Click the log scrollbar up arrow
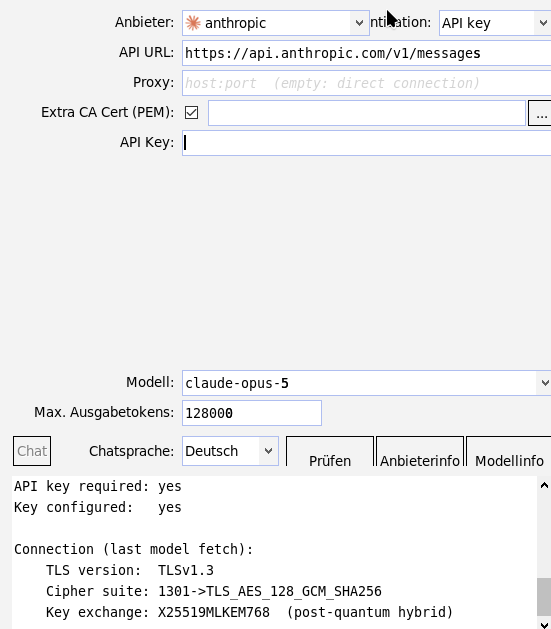551x629 pixels. [544, 485]
